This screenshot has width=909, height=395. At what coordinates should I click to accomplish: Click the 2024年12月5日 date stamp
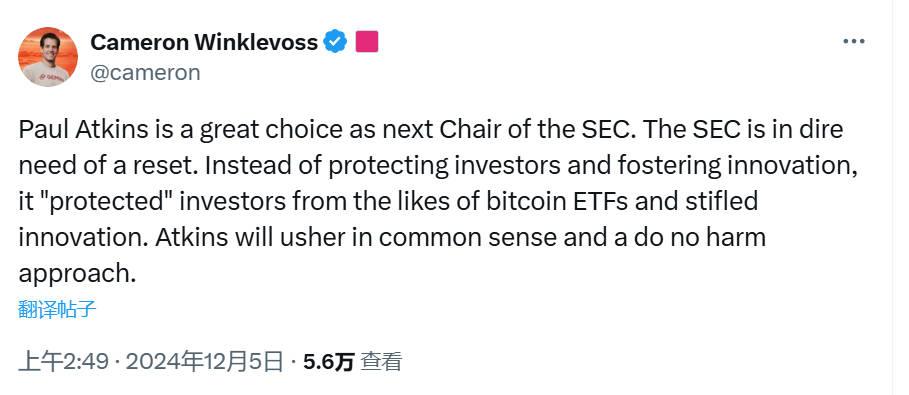pyautogui.click(x=205, y=363)
